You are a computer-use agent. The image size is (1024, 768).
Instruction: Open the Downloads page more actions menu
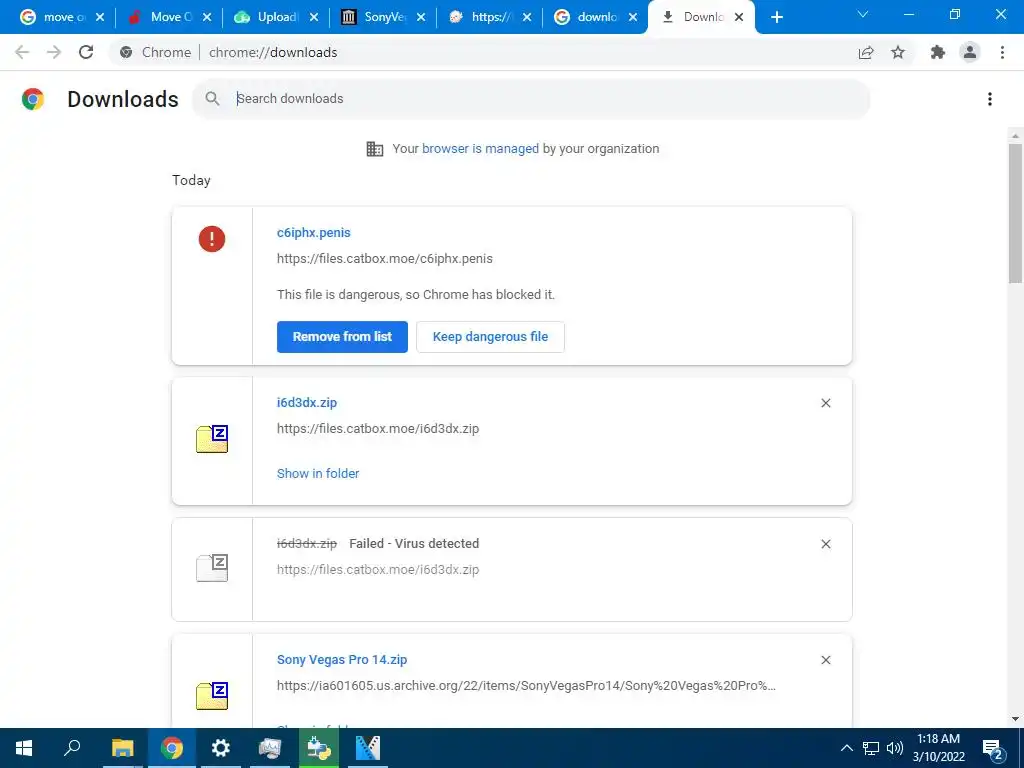[x=990, y=99]
